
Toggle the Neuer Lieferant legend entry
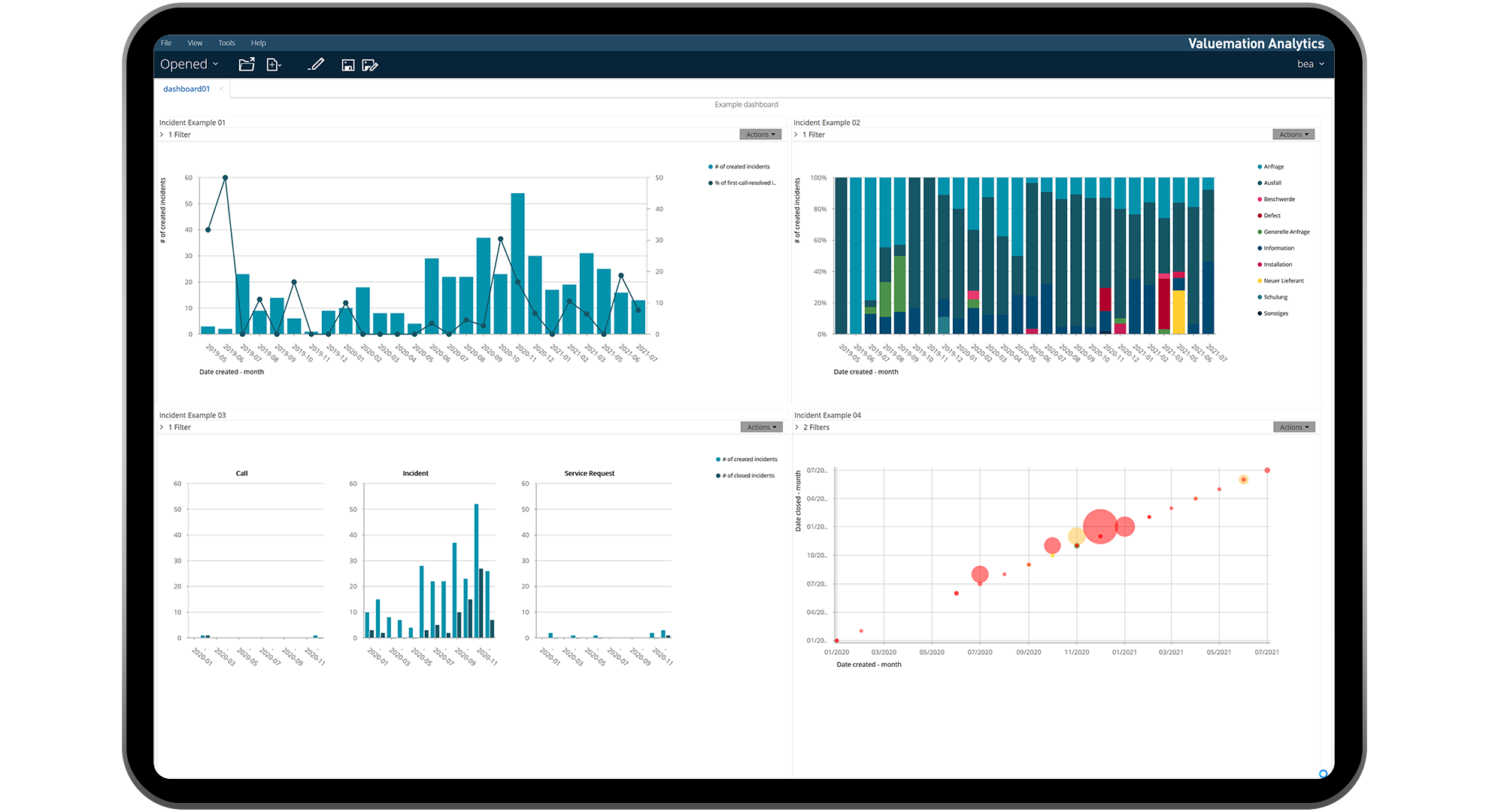(x=1281, y=280)
